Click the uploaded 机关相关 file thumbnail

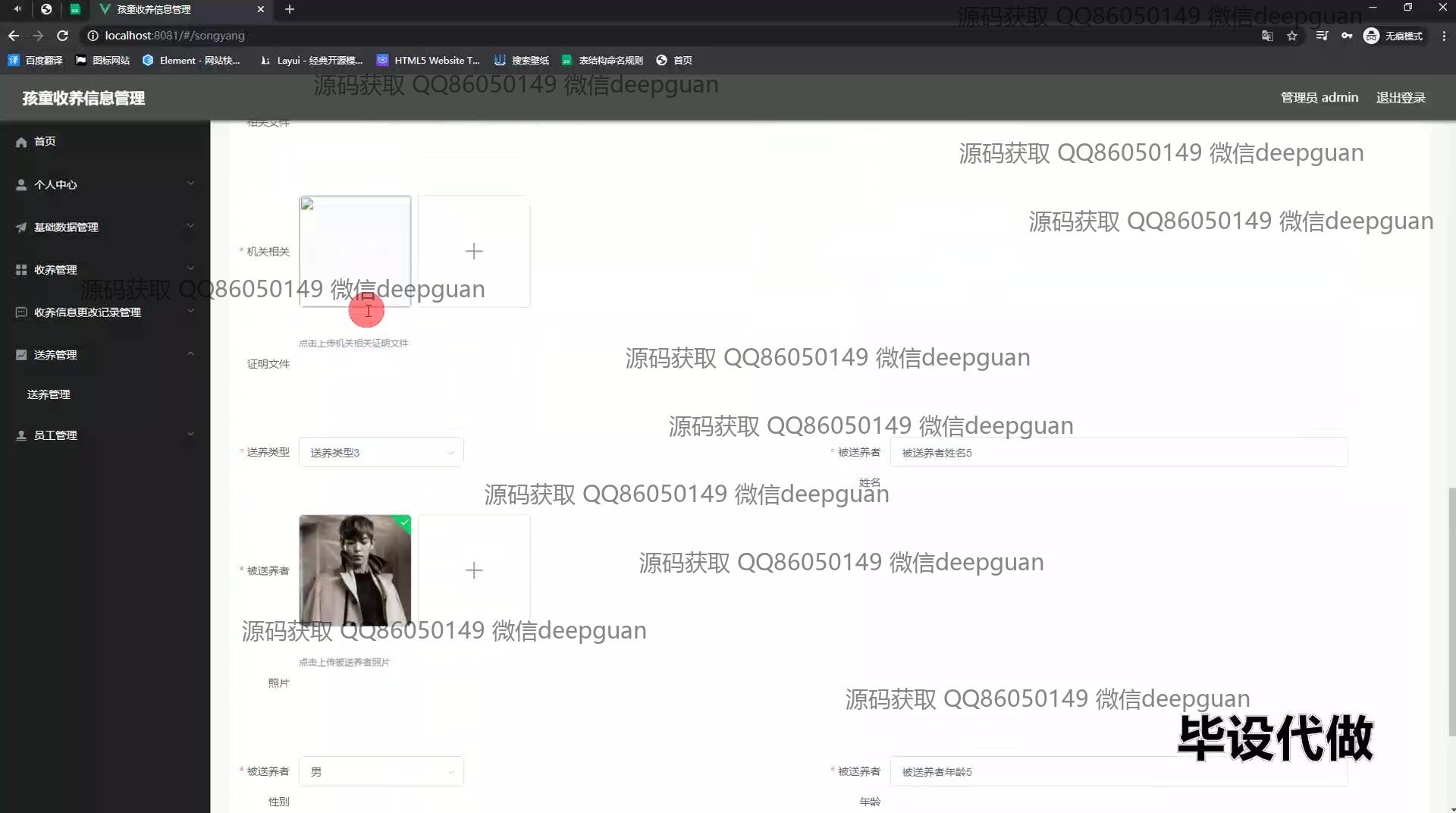coord(355,251)
